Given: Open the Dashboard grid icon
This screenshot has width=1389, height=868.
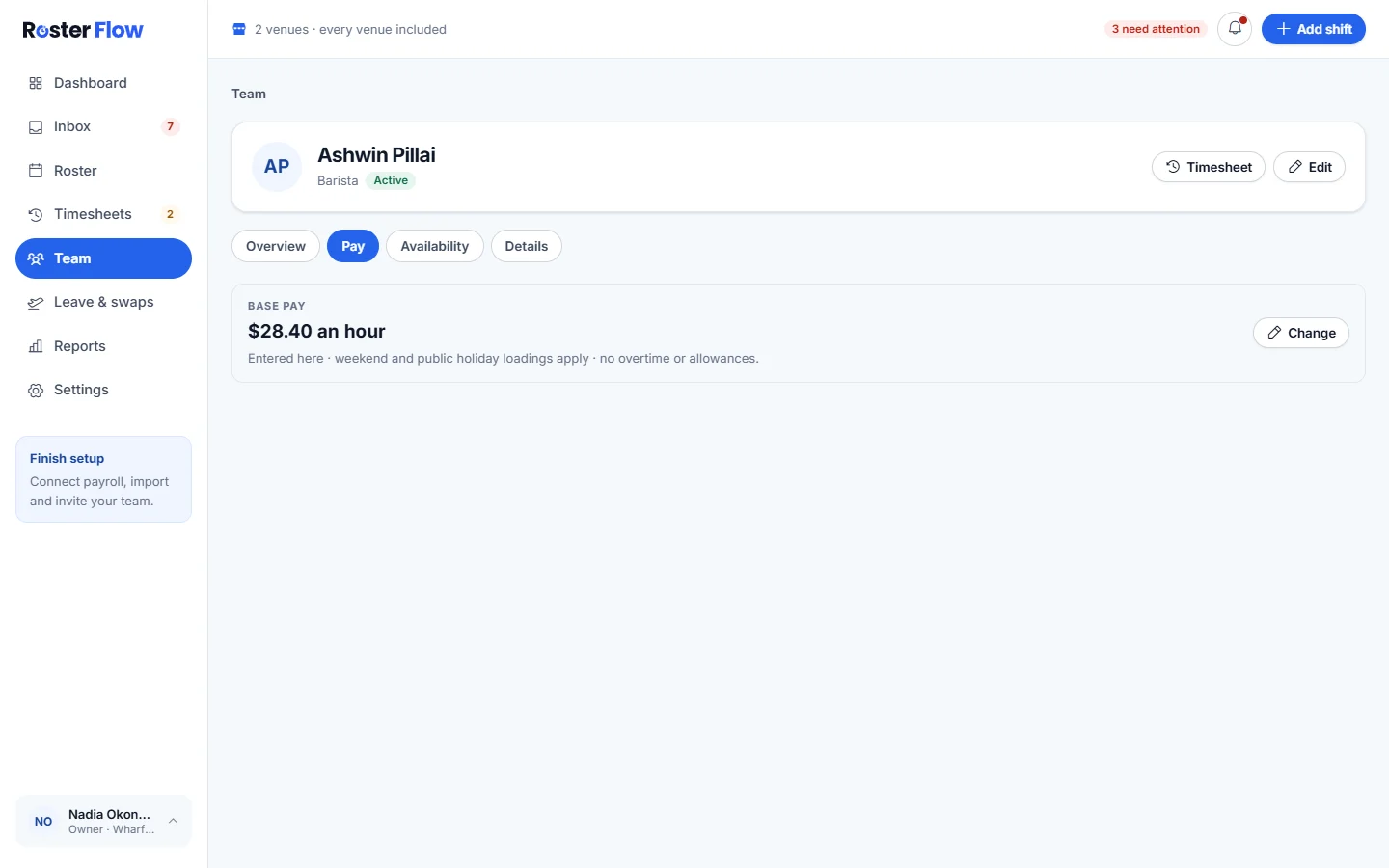Looking at the screenshot, I should (36, 83).
